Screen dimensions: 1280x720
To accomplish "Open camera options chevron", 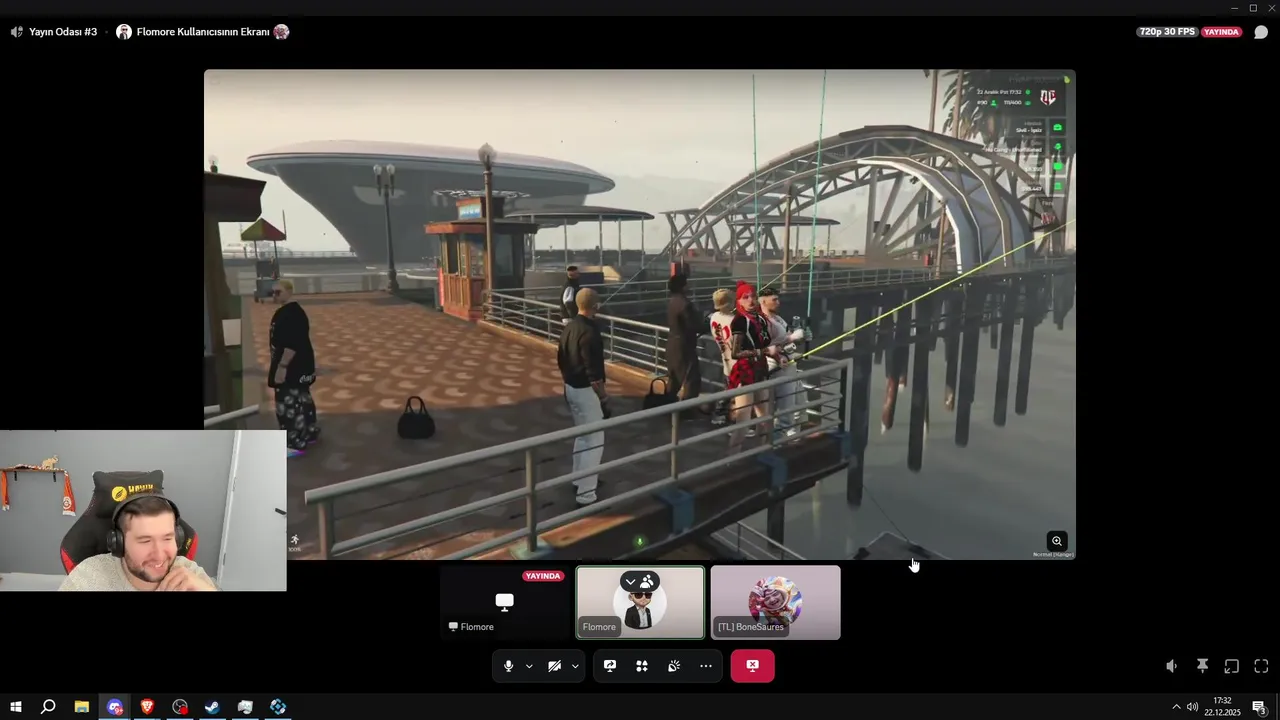I will coord(575,667).
